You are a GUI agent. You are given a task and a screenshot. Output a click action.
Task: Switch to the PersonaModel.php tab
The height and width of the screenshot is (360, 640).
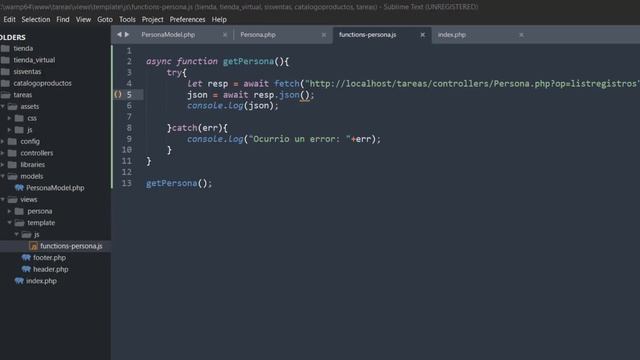click(168, 35)
